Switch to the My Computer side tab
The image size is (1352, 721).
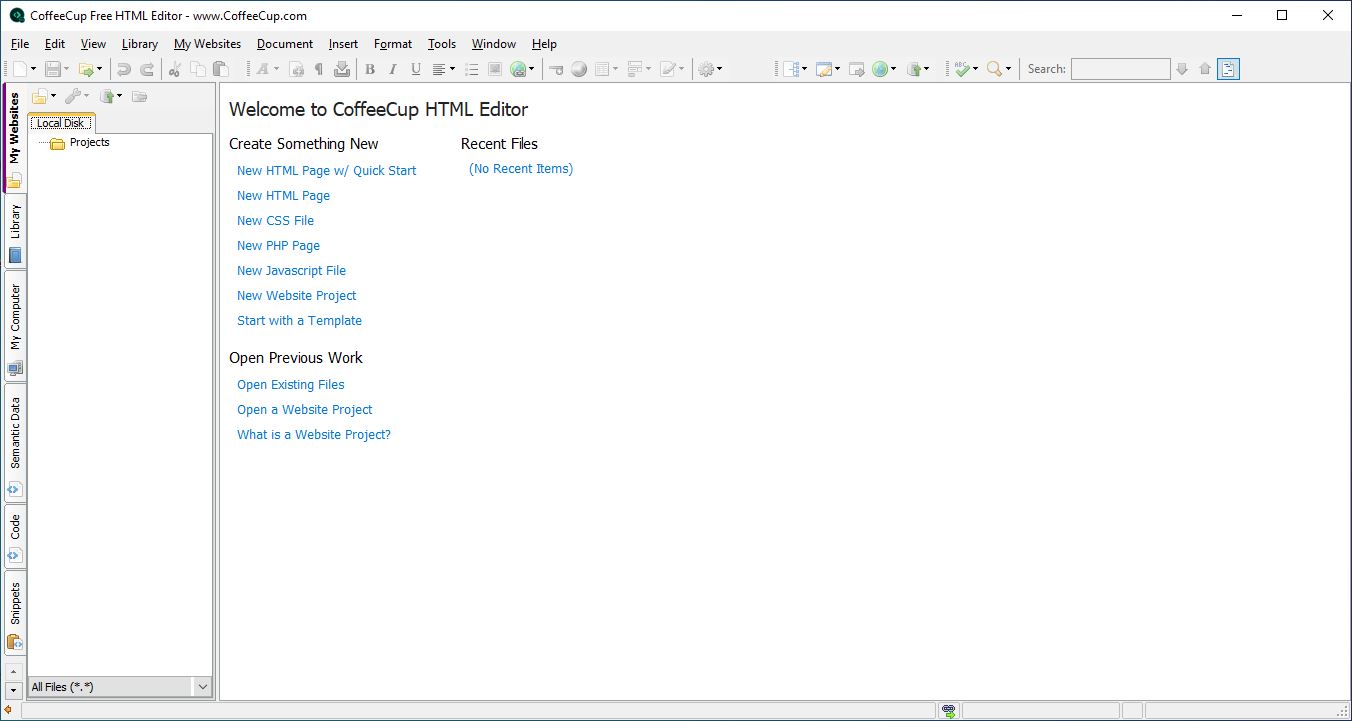click(x=15, y=327)
